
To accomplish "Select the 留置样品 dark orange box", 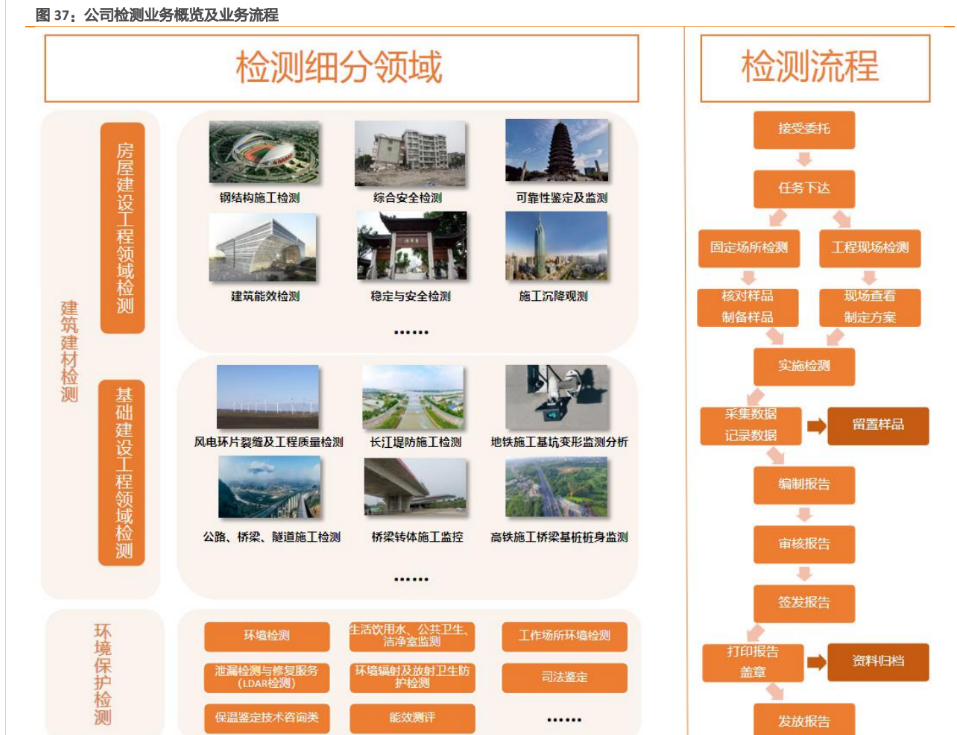I will tap(878, 425).
